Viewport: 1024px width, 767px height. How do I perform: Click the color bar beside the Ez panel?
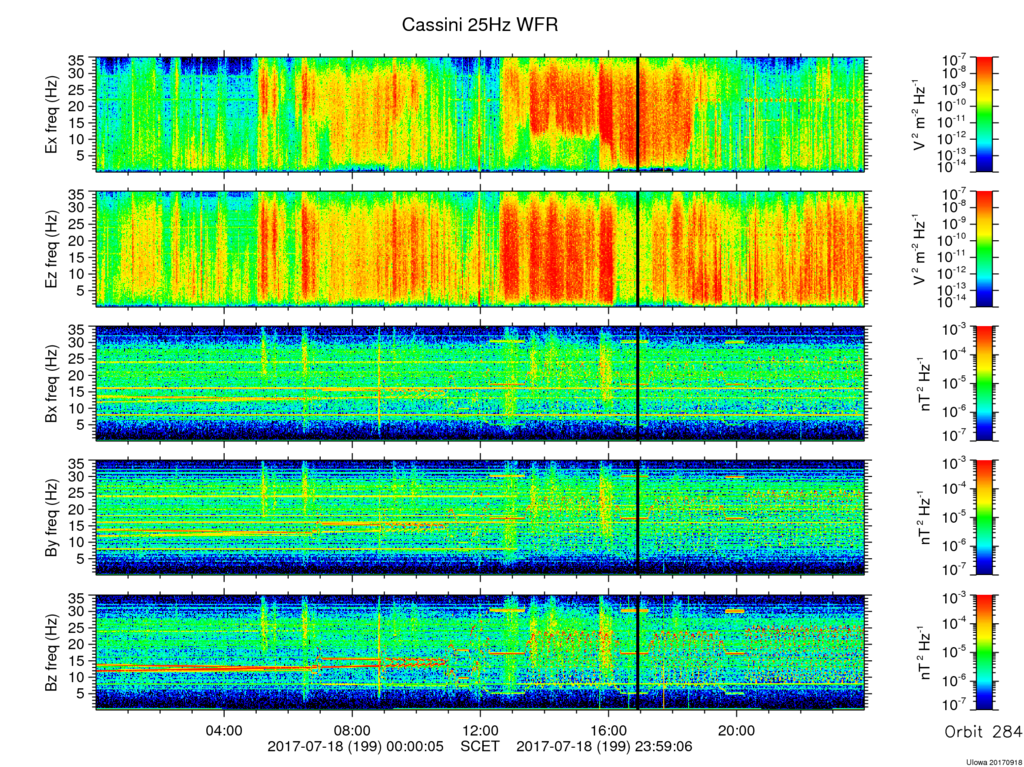(x=984, y=249)
